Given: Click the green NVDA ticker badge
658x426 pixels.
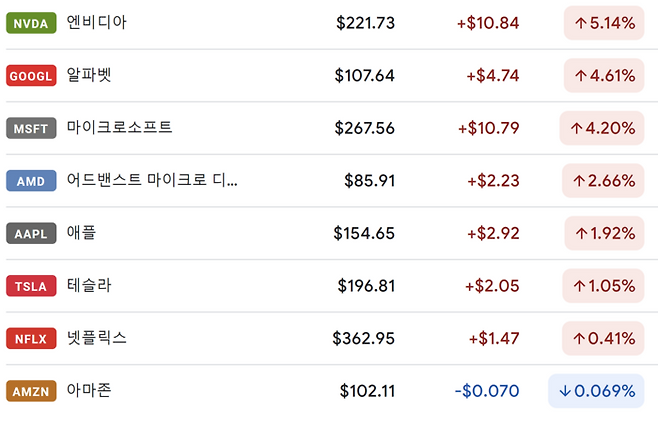Looking at the screenshot, I should click(31, 22).
